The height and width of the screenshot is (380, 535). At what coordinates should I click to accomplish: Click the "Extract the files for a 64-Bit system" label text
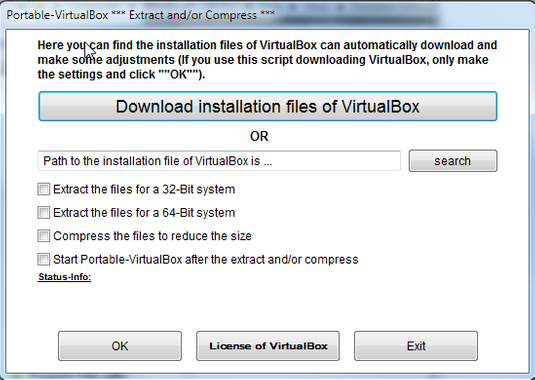tap(144, 213)
